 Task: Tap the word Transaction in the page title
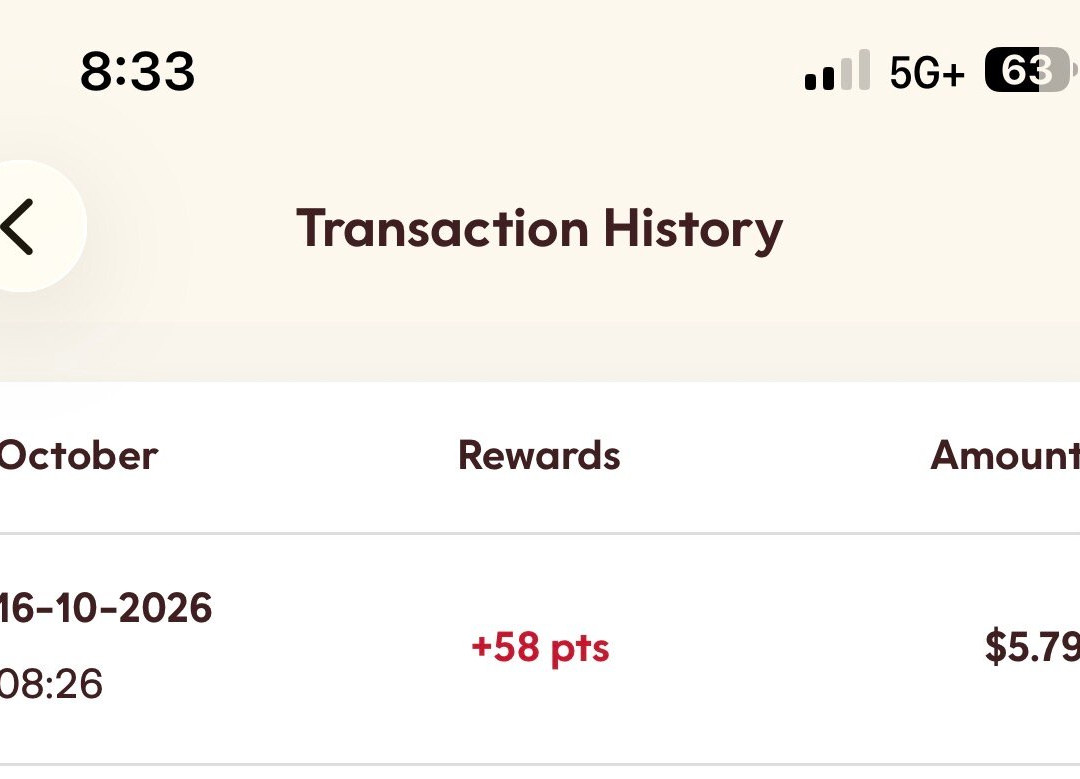coord(443,228)
